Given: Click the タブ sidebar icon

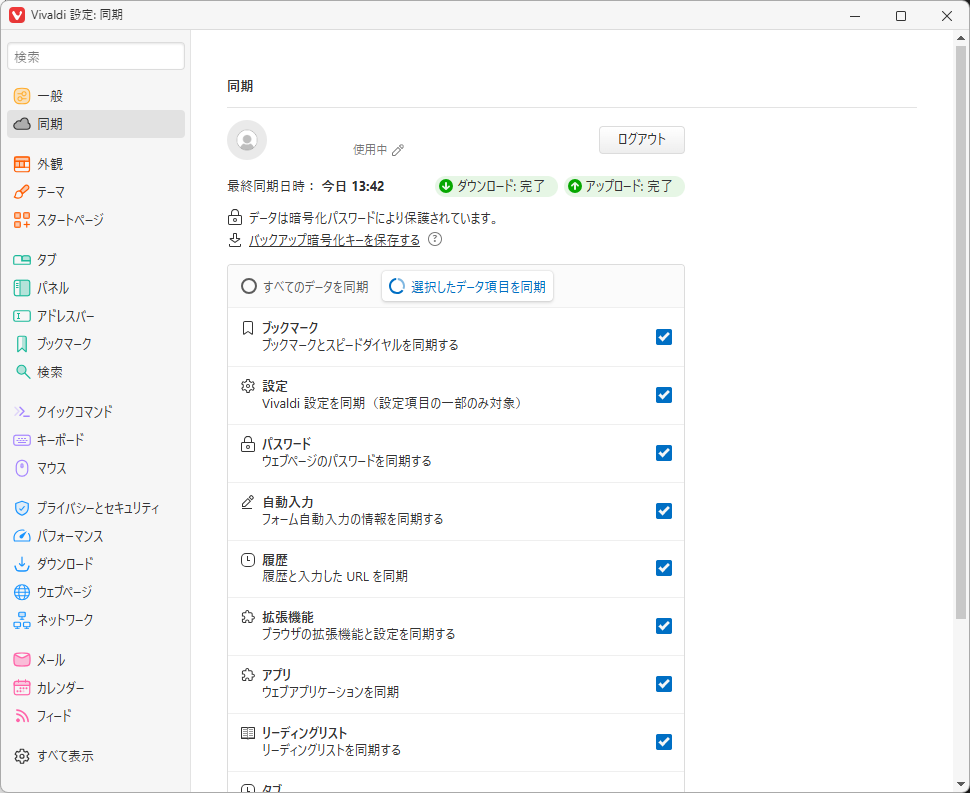Looking at the screenshot, I should 22,260.
